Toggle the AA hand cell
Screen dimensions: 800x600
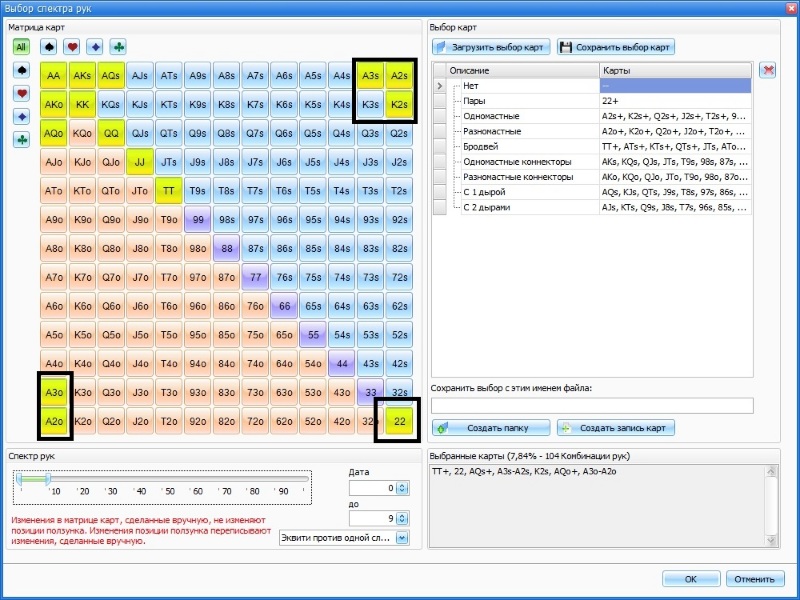(54, 76)
